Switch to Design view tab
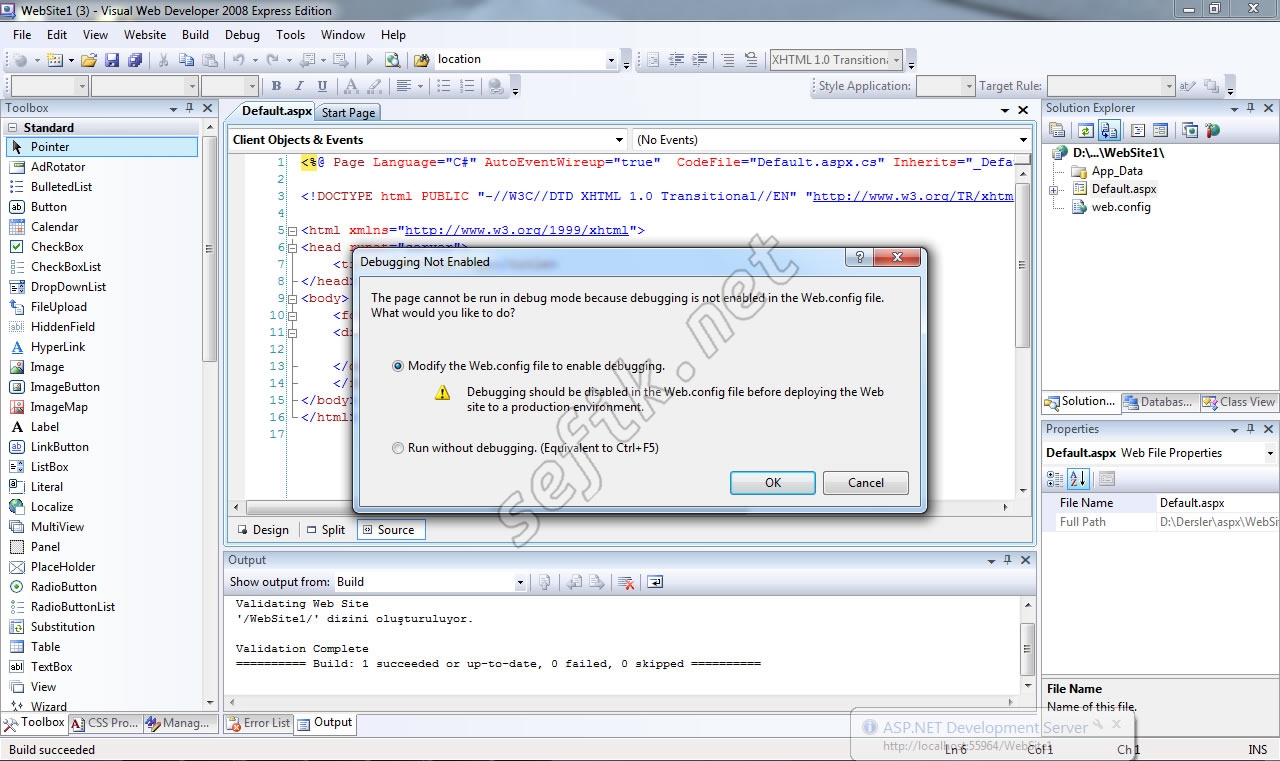Viewport: 1280px width, 761px height. (x=262, y=530)
